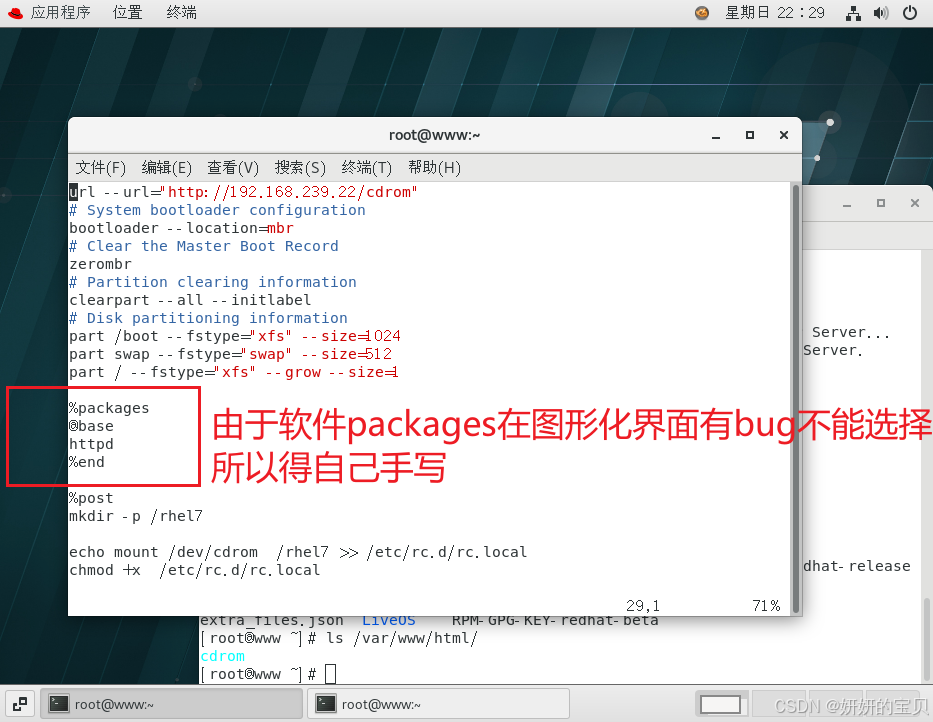Switch to second root@www taskbar entry

[439, 704]
